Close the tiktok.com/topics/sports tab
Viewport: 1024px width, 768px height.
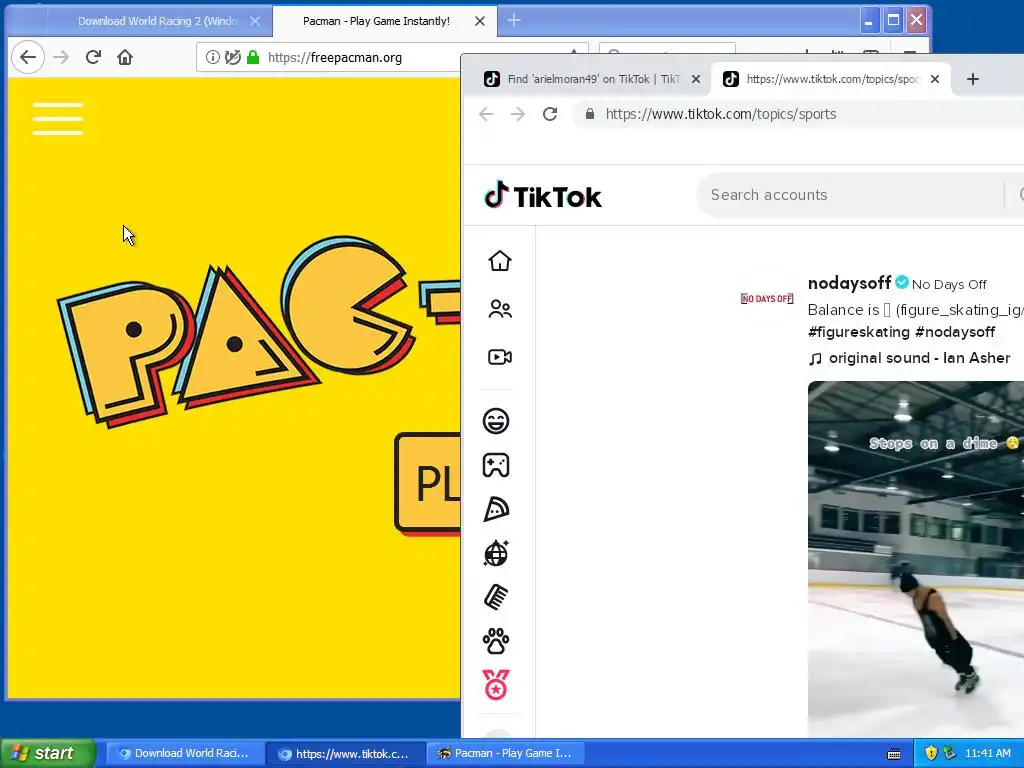pyautogui.click(x=935, y=79)
